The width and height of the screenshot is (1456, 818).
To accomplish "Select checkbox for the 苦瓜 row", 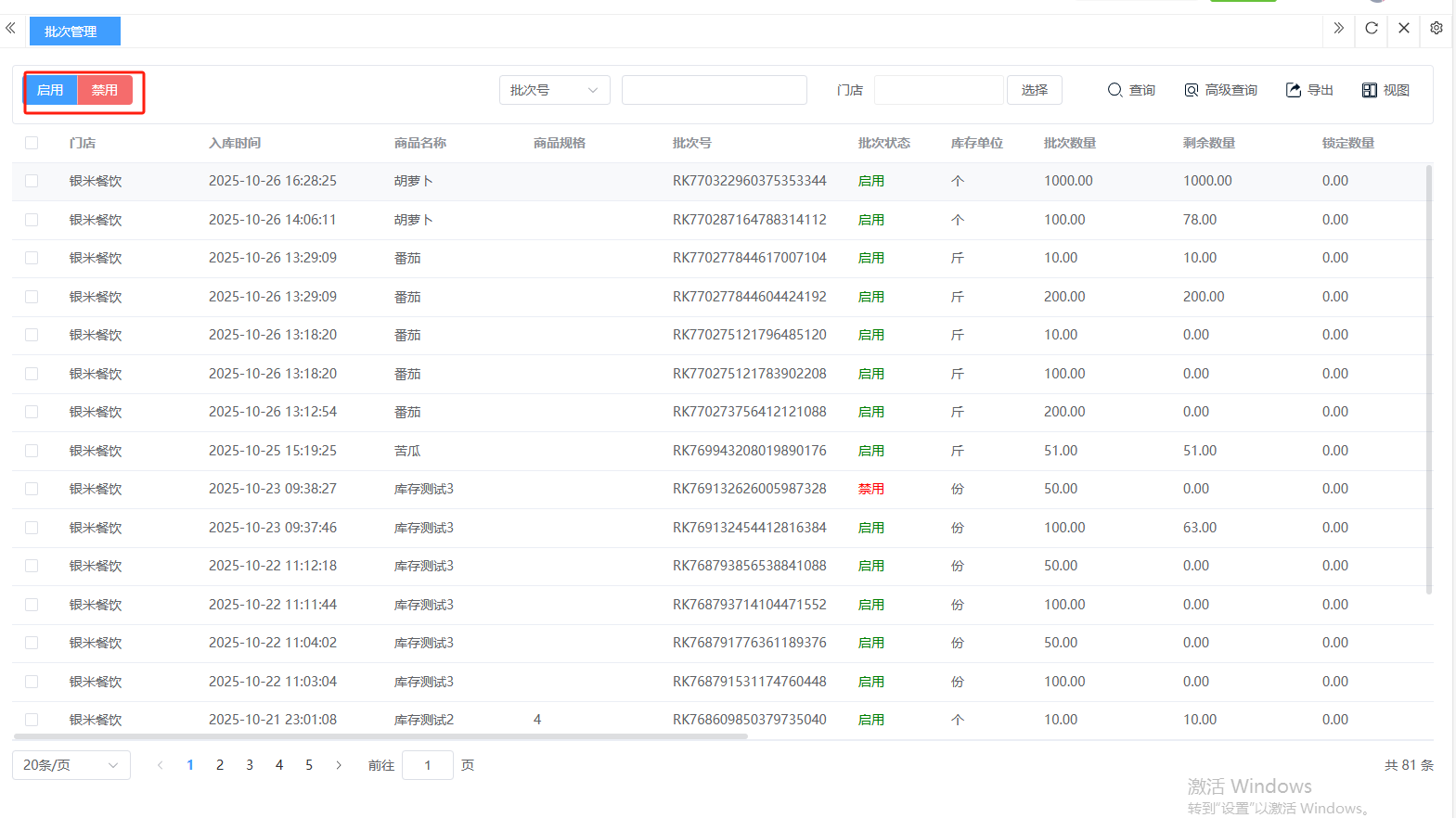I will coord(32,451).
